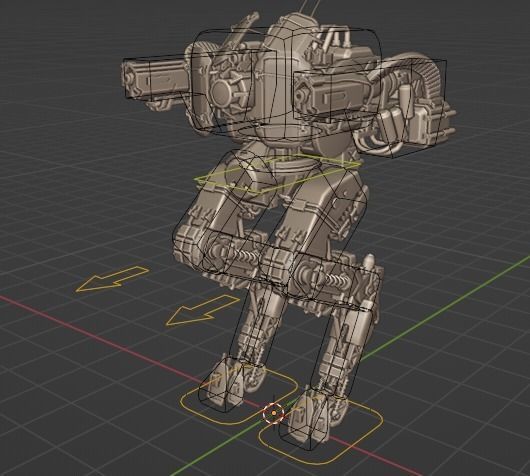Select the screen-right thigh bone wireframe

point(313,230)
